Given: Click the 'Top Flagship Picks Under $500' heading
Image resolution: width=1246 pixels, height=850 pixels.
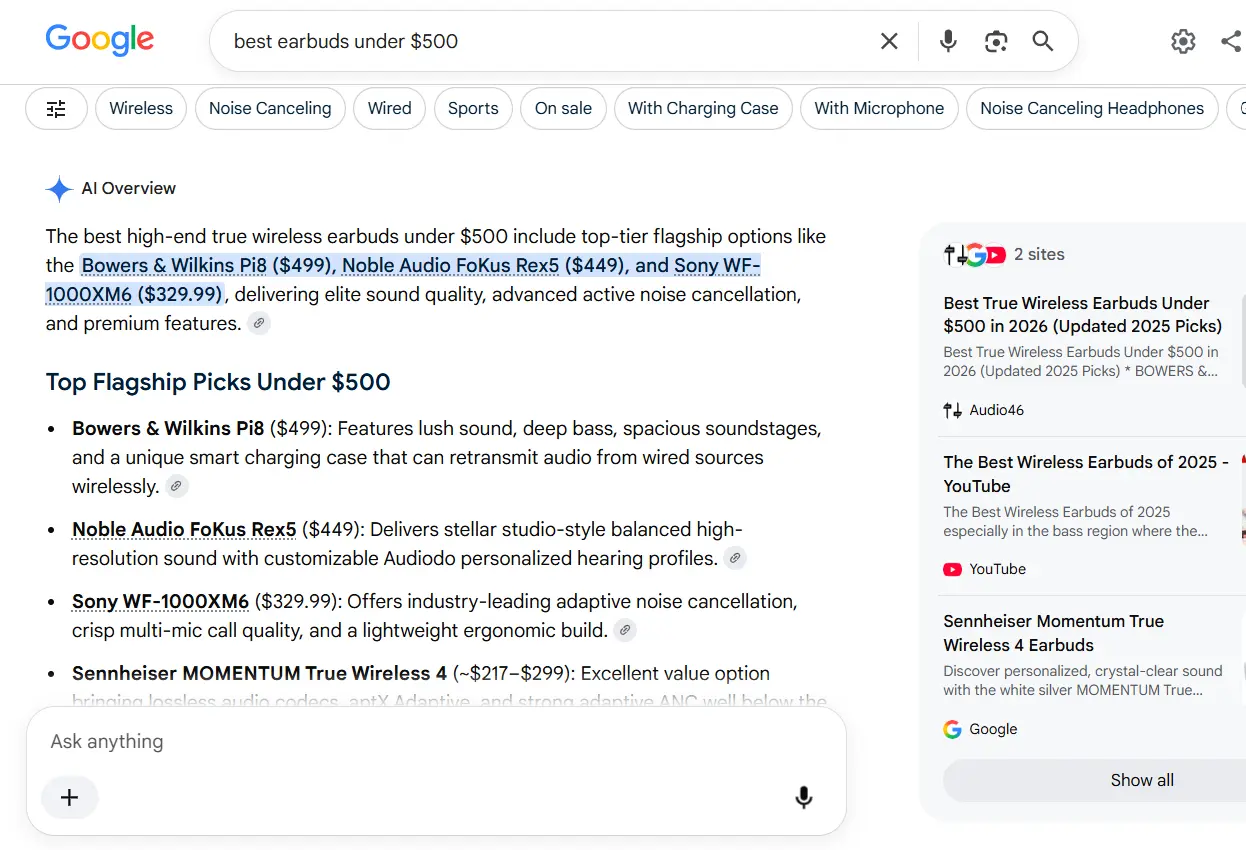Looking at the screenshot, I should tap(218, 382).
